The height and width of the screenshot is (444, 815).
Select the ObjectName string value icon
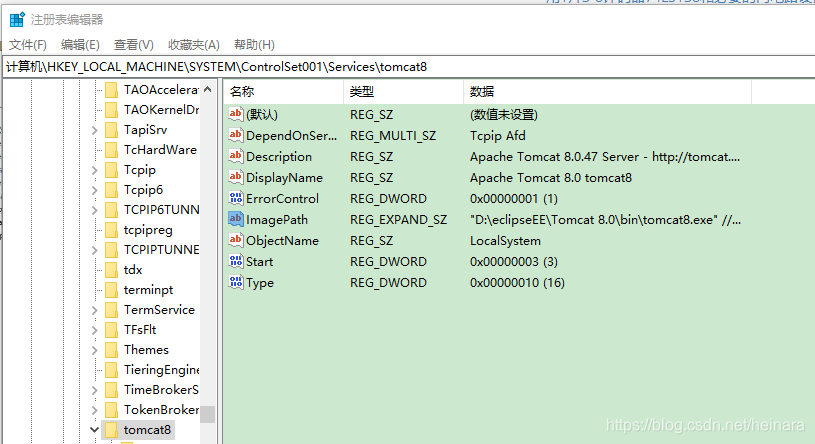coord(235,240)
